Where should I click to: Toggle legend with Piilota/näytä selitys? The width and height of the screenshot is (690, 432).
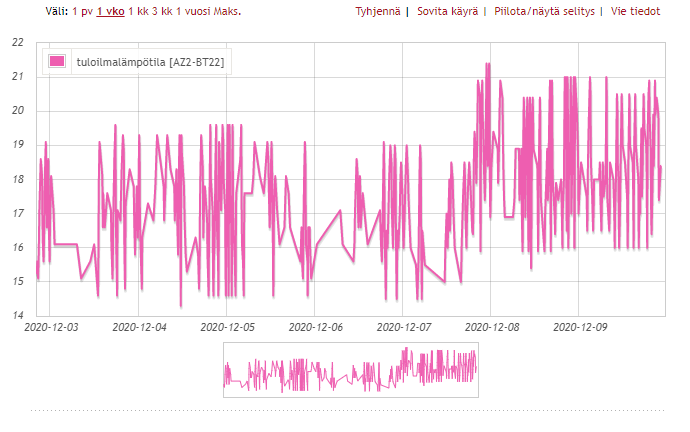click(x=544, y=11)
